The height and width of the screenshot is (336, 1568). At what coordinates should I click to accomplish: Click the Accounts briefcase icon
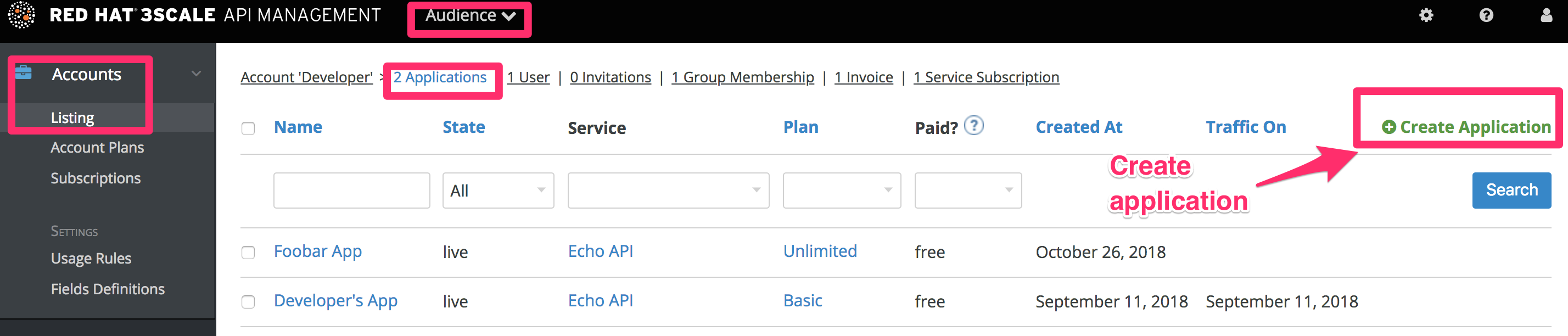pyautogui.click(x=24, y=73)
